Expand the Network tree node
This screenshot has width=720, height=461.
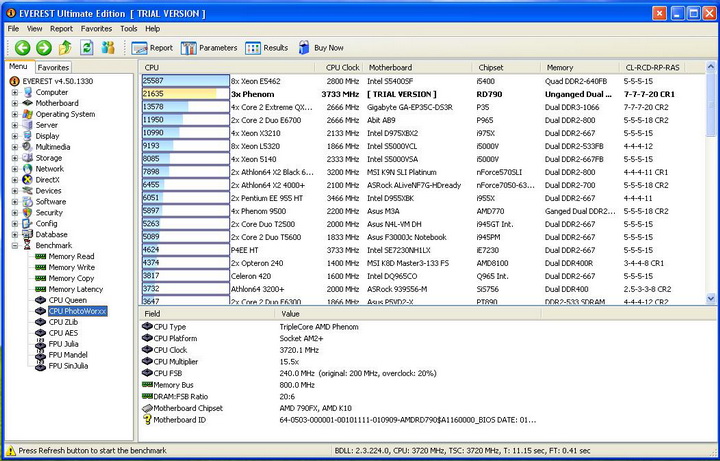(15, 169)
